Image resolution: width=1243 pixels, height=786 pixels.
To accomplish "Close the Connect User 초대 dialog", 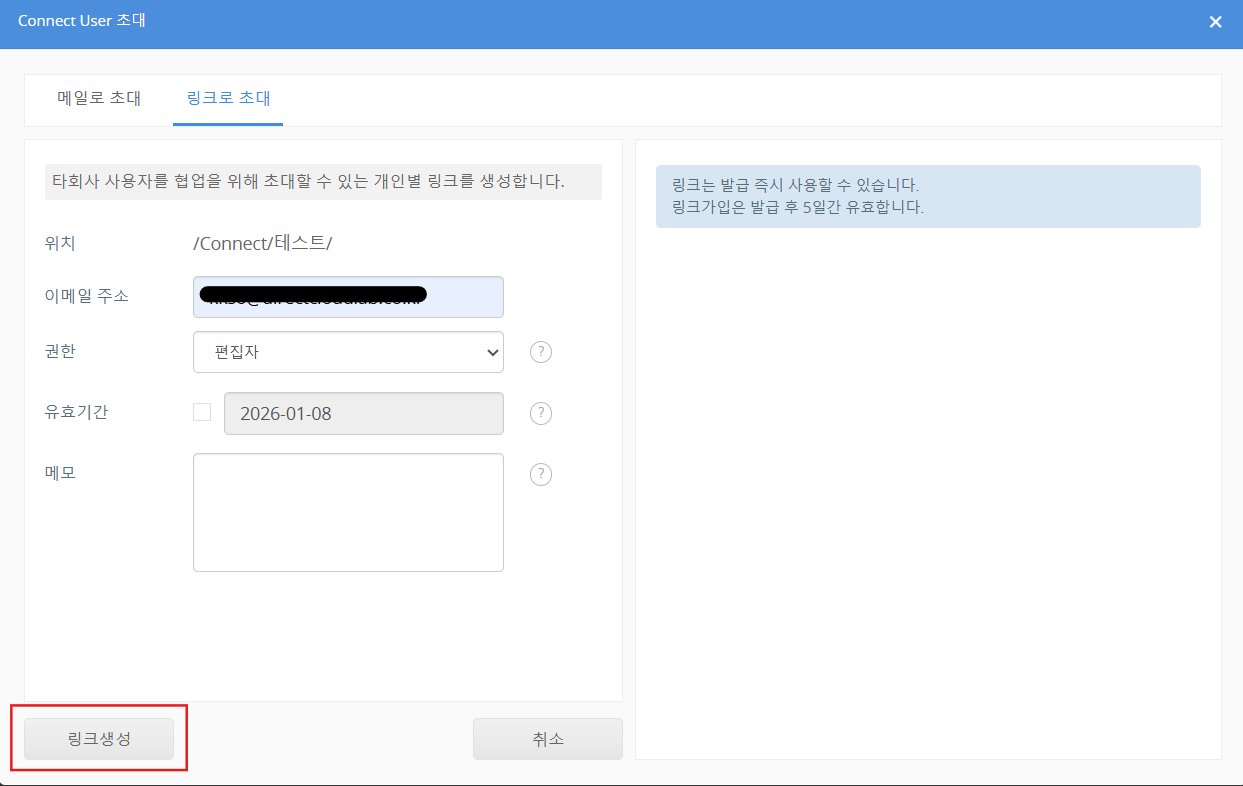I will tap(1215, 22).
